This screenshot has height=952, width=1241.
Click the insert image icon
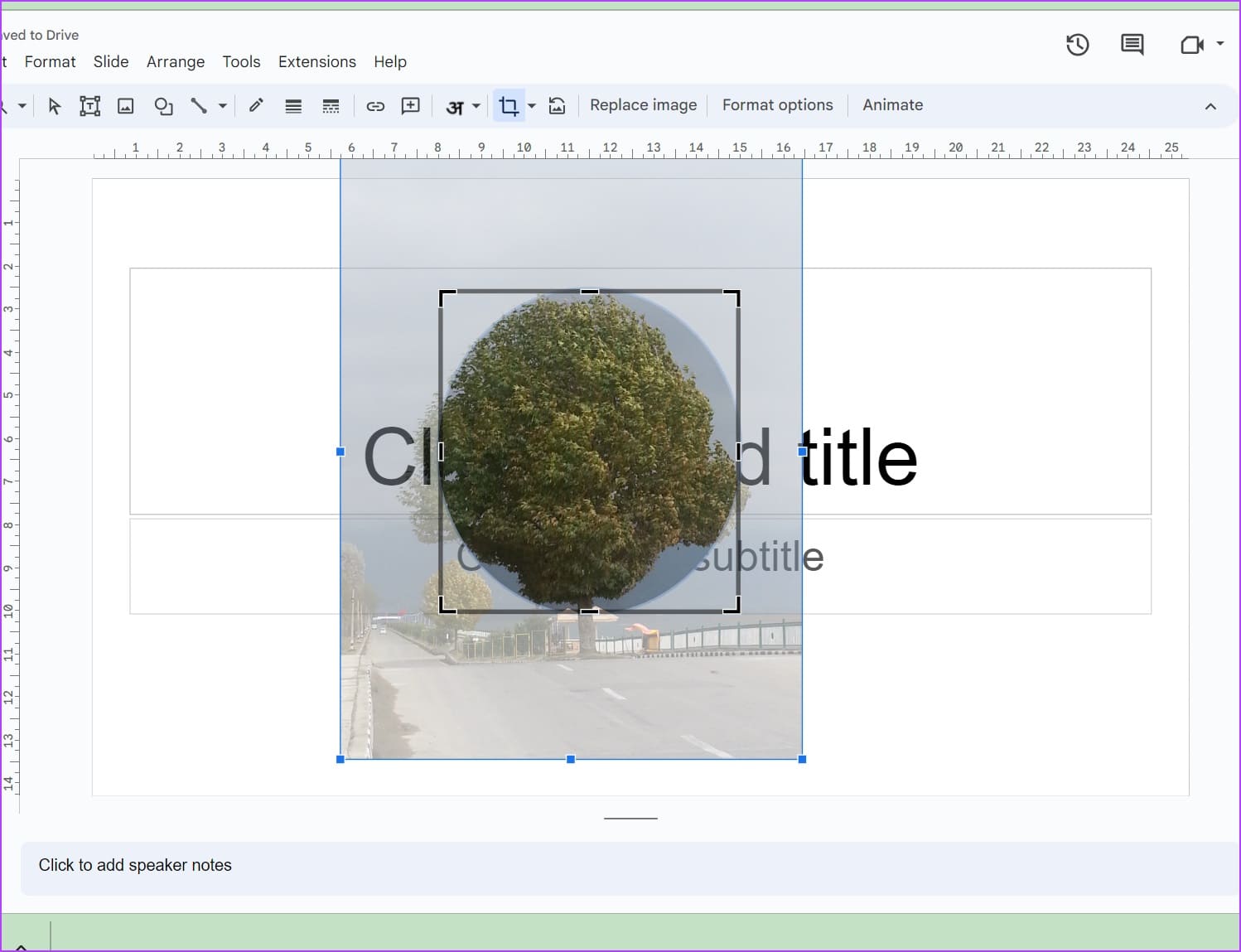click(x=125, y=106)
